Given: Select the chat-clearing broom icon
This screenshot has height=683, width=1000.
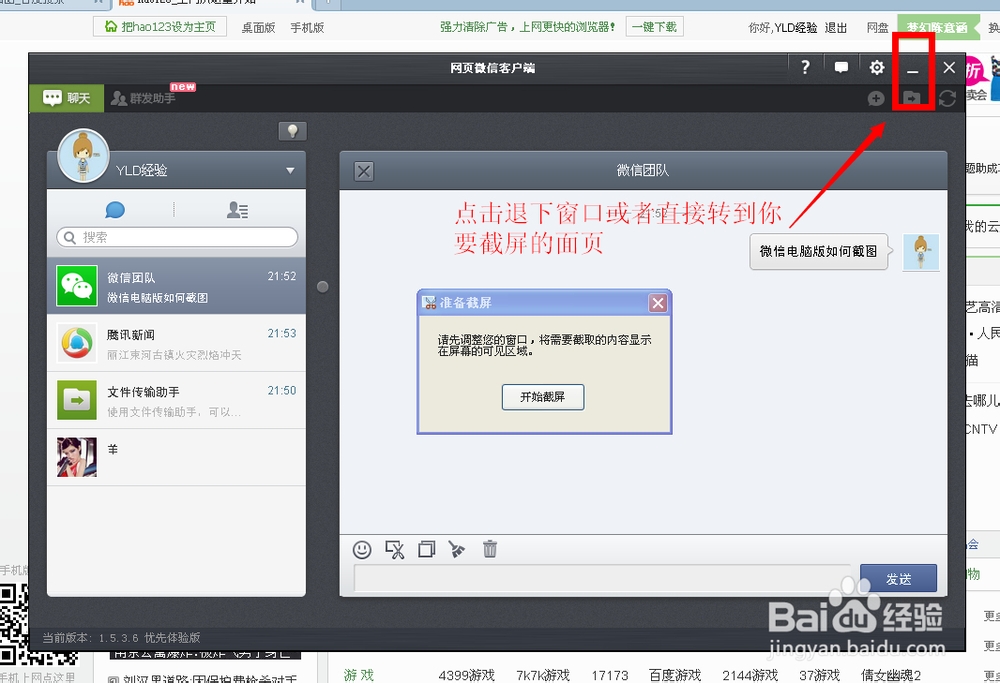Looking at the screenshot, I should 458,549.
